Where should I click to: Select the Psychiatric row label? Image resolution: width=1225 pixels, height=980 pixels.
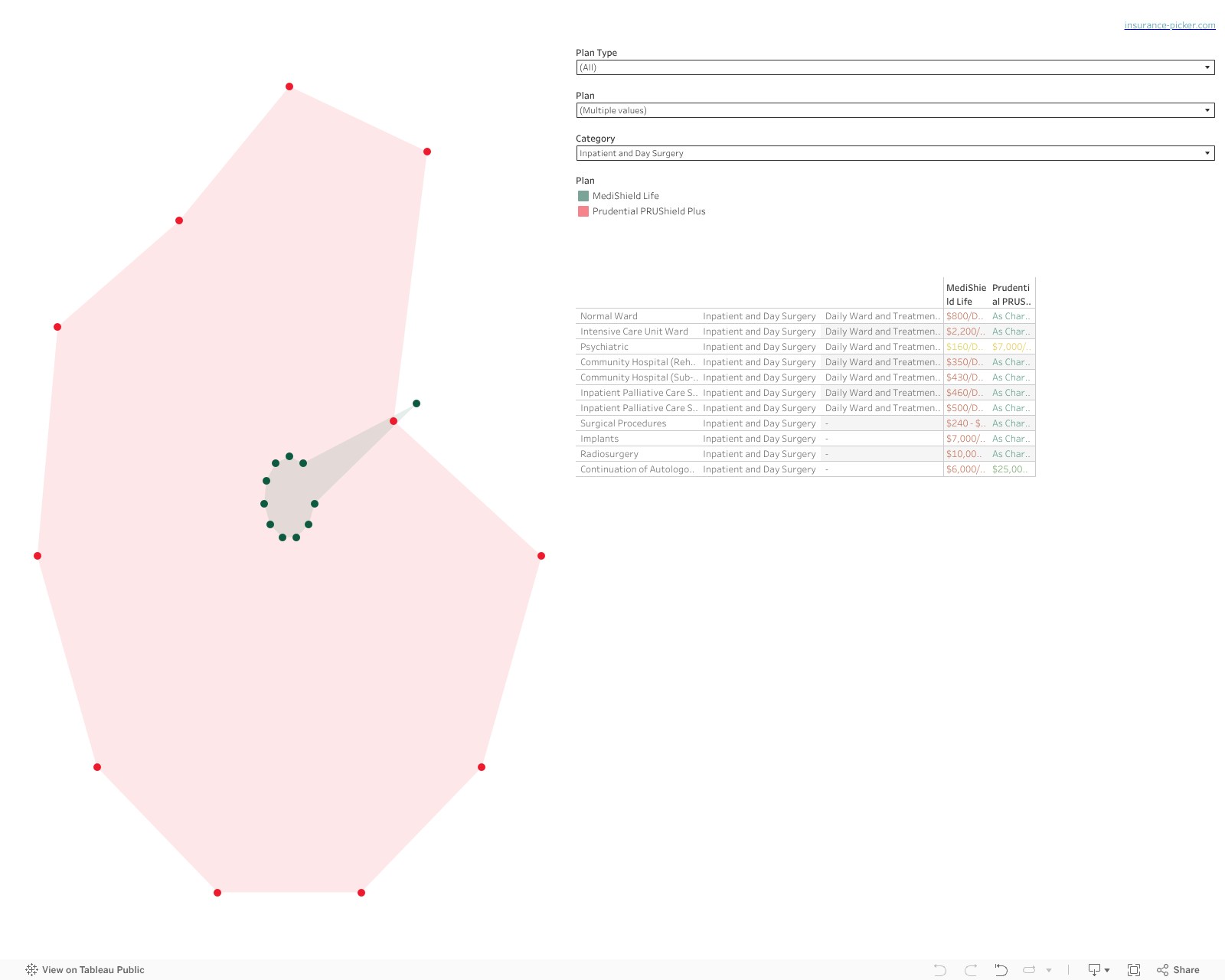pyautogui.click(x=604, y=347)
